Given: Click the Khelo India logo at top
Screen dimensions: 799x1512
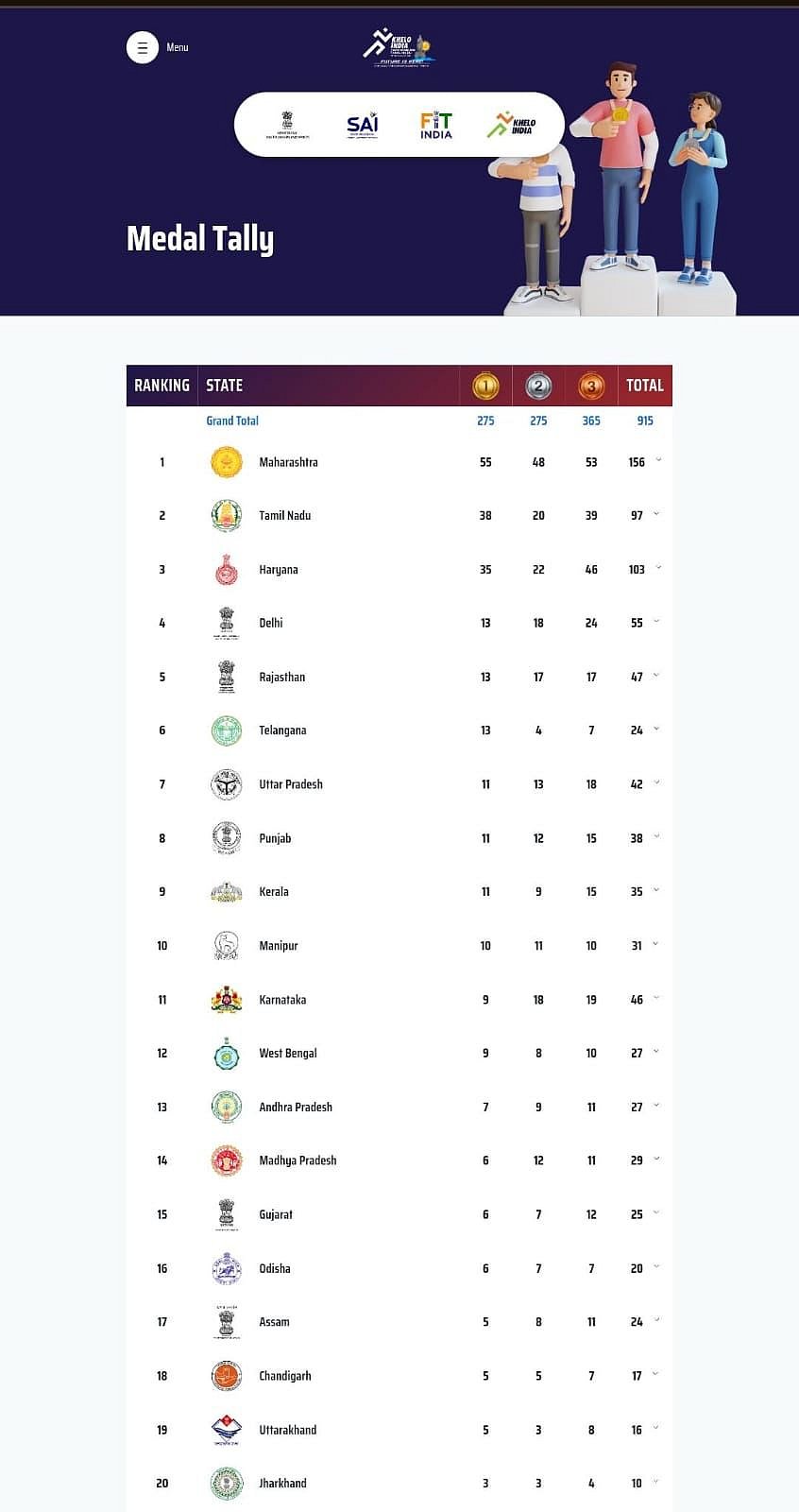Looking at the screenshot, I should [399, 47].
